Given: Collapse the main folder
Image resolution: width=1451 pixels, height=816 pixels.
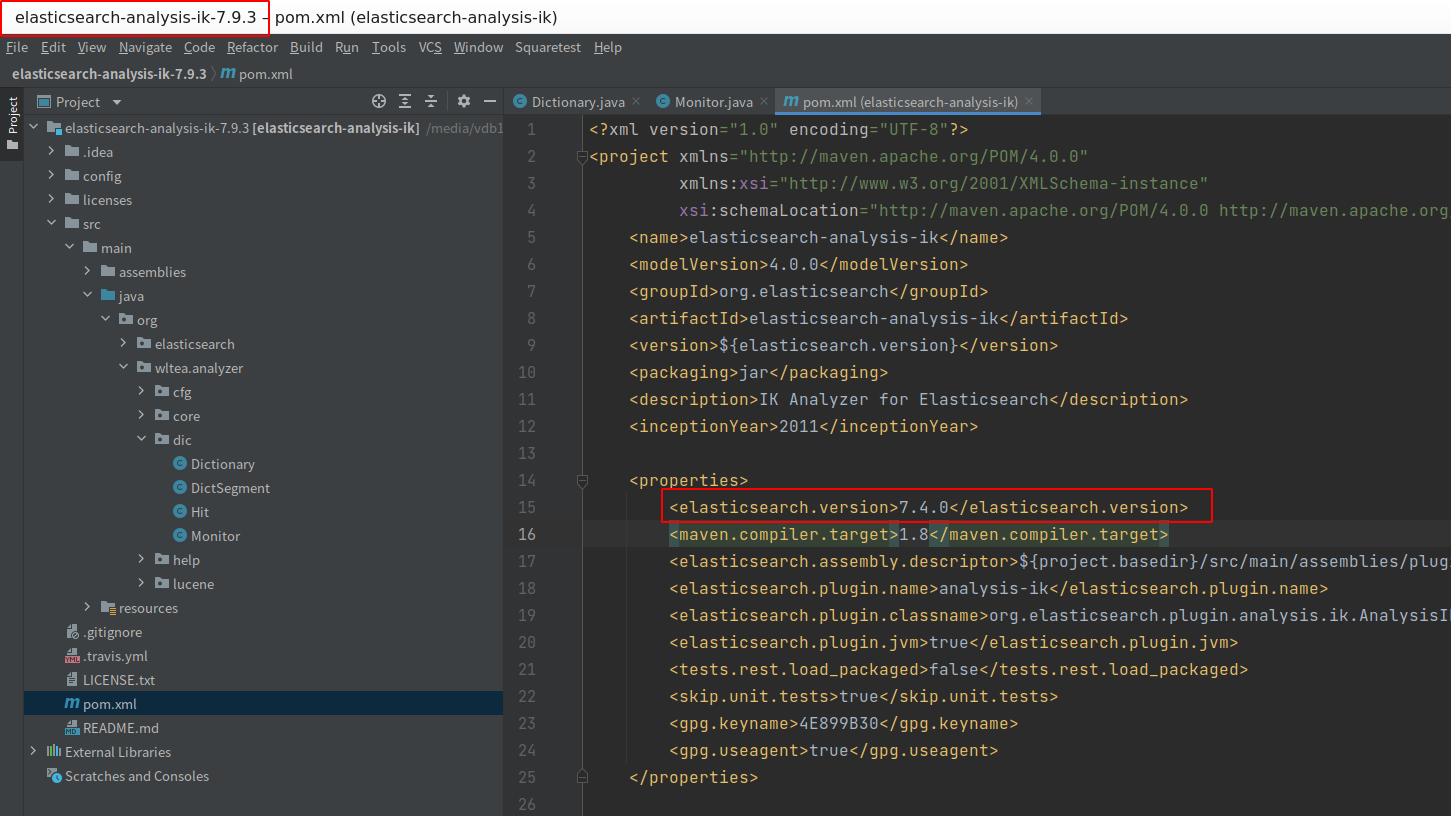Looking at the screenshot, I should pyautogui.click(x=70, y=248).
